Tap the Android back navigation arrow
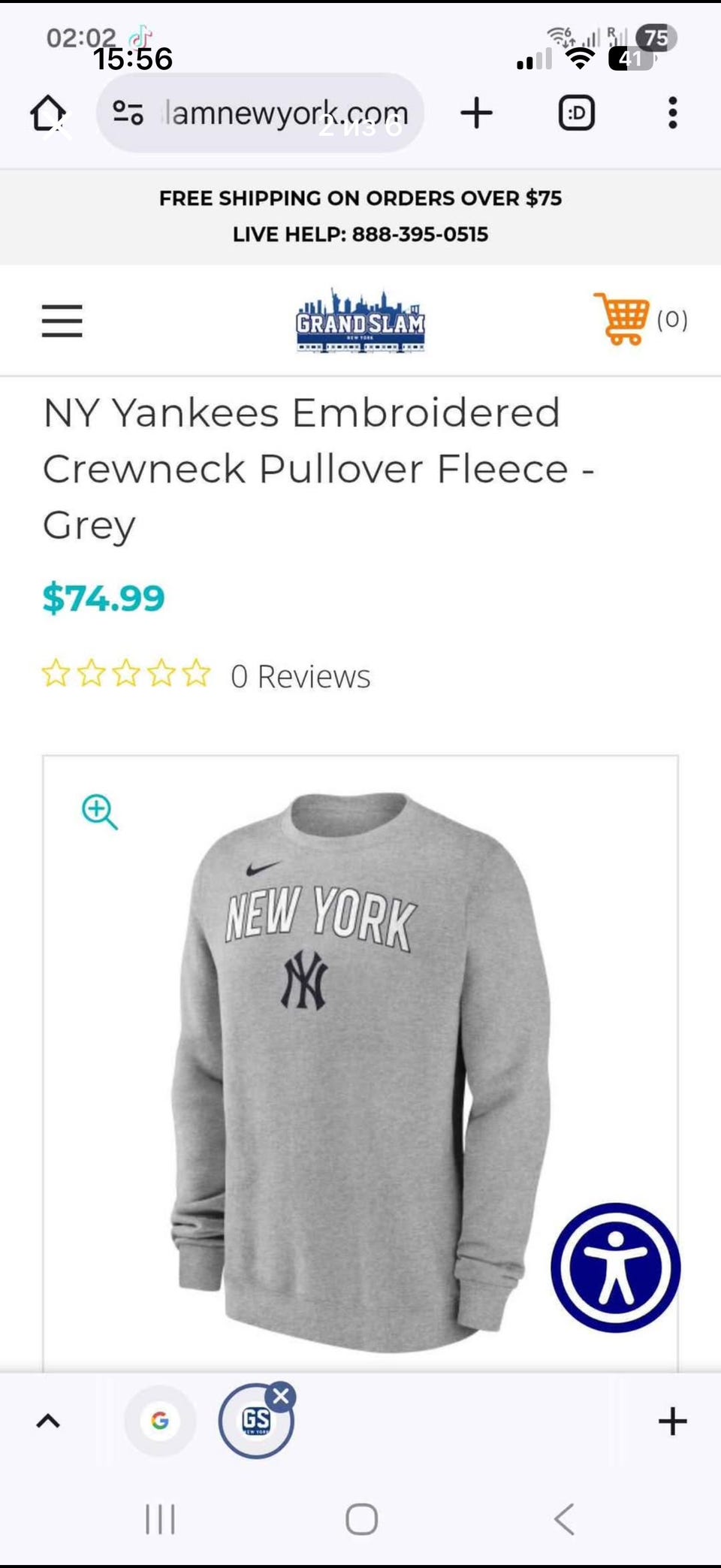 [x=564, y=1519]
